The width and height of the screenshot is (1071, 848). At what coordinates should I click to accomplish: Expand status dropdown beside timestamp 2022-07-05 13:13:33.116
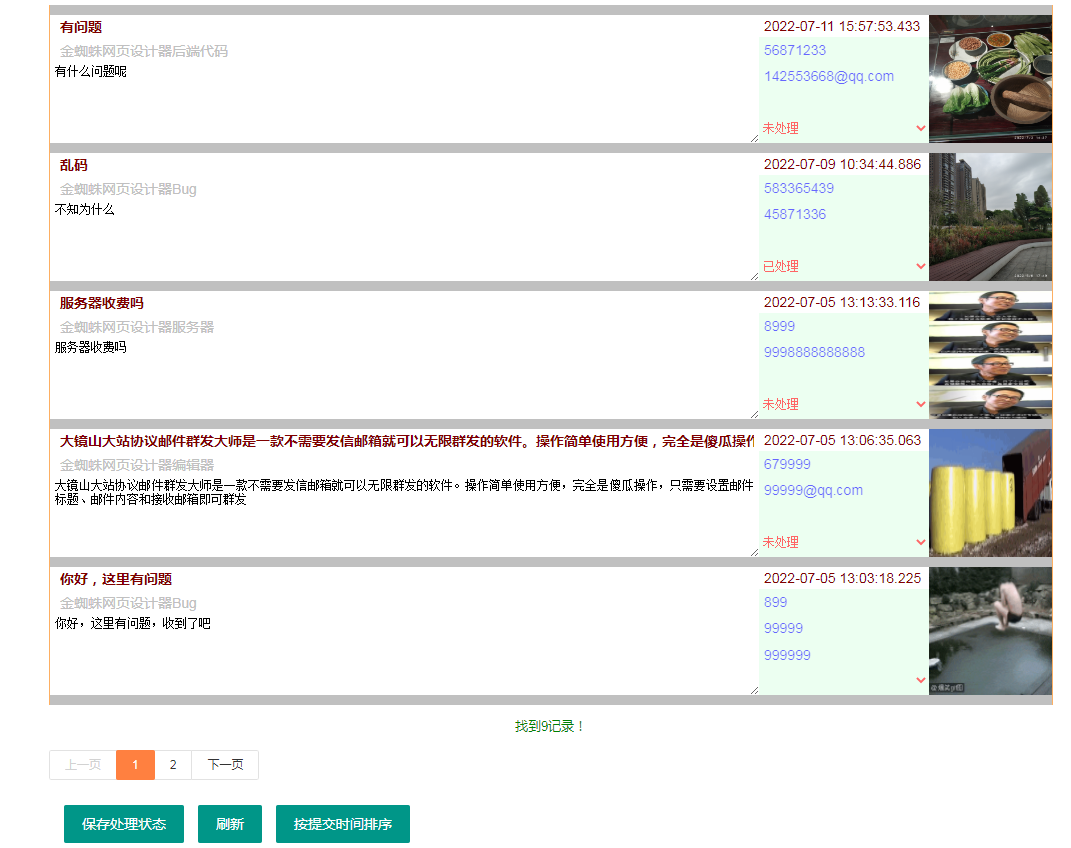click(844, 404)
